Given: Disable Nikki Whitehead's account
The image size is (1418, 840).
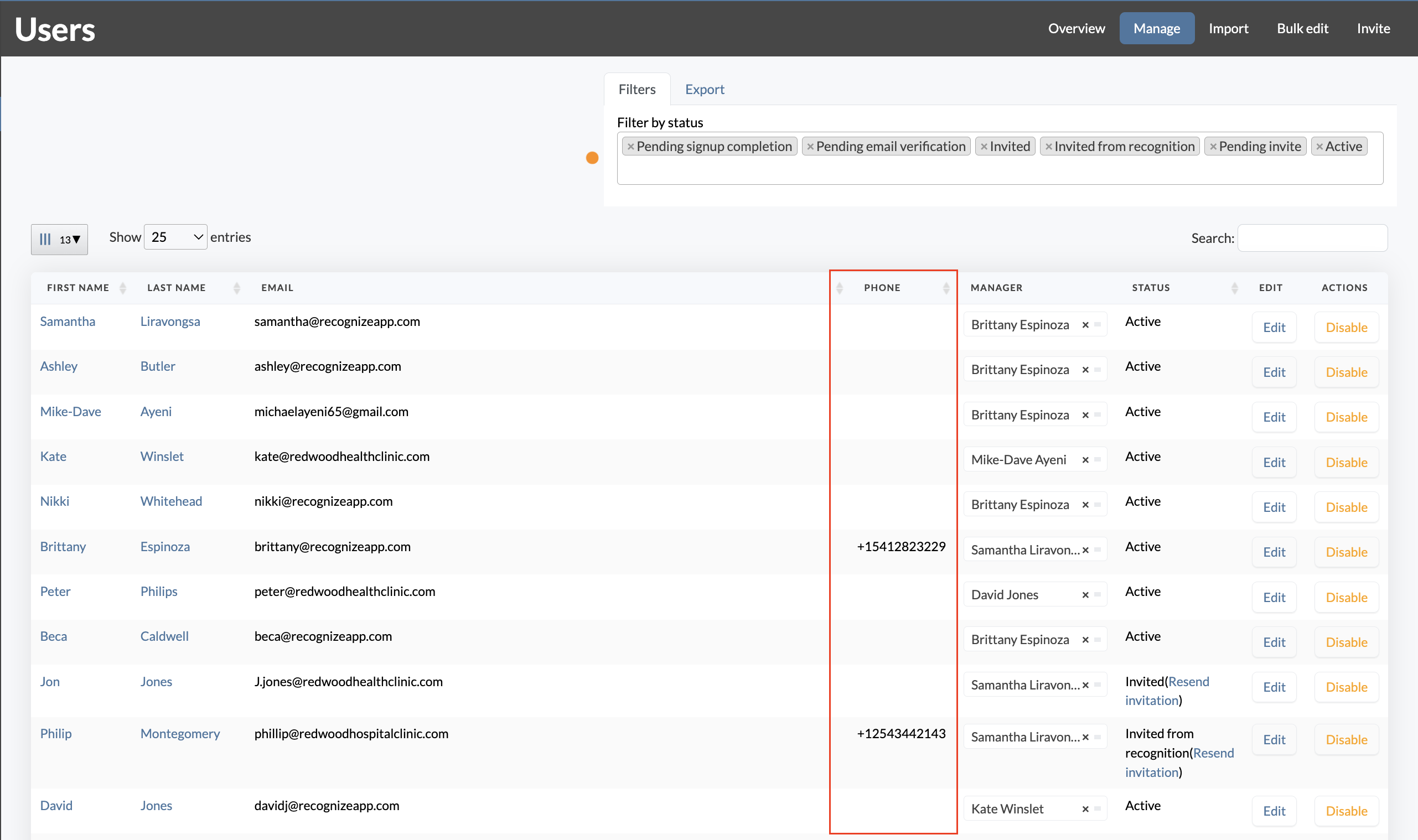Looking at the screenshot, I should pos(1346,507).
